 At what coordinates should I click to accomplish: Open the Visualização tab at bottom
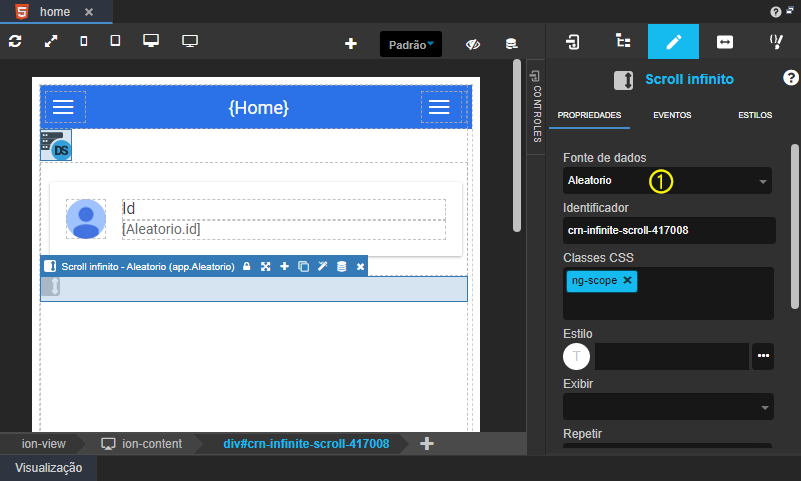tap(49, 468)
